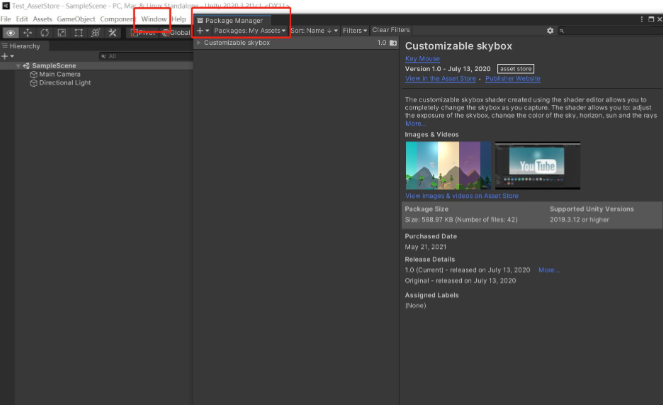The width and height of the screenshot is (663, 405).
Task: Open the Window menu
Action: point(153,19)
